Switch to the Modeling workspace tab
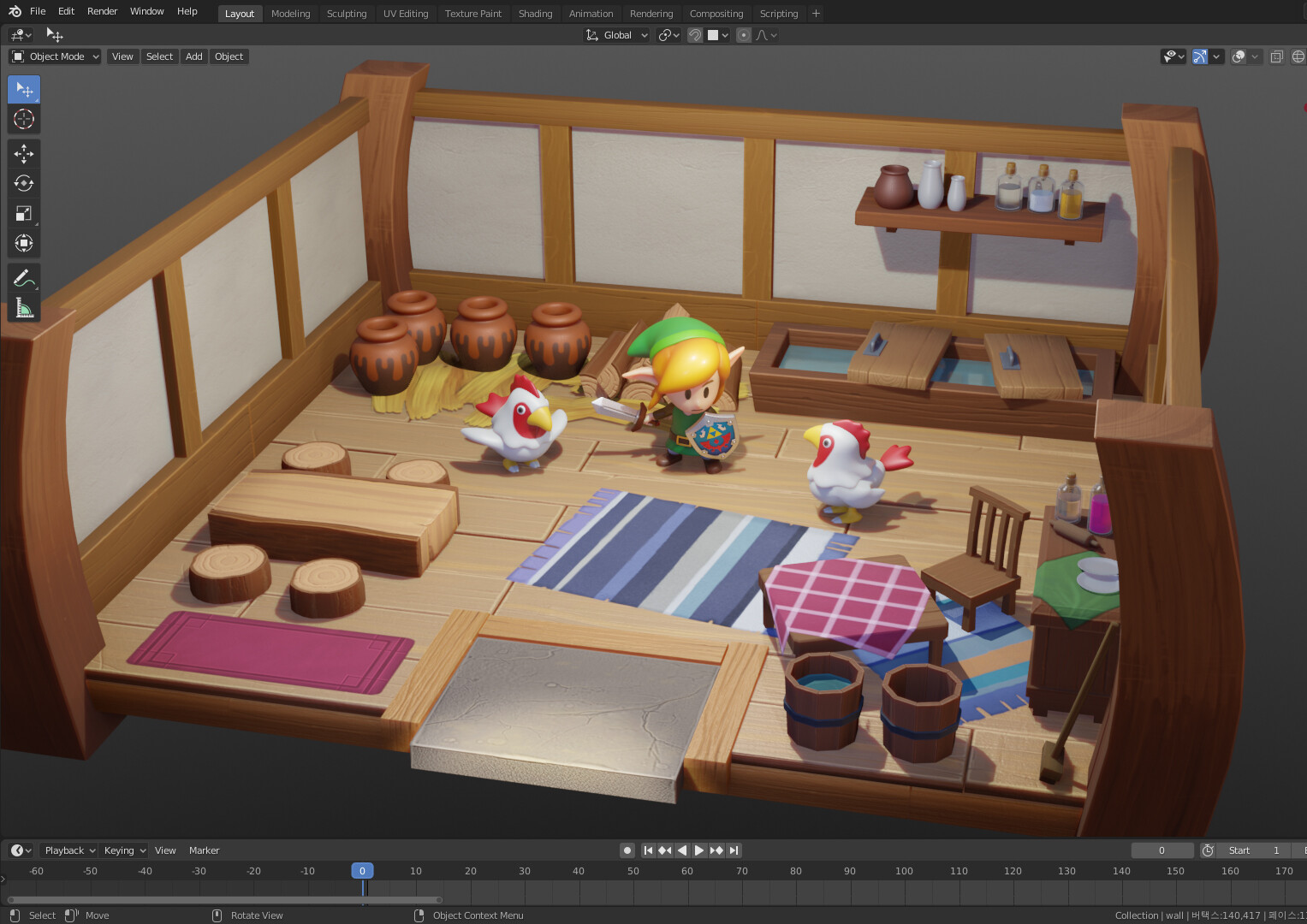Screen dimensions: 1307x924 [291, 14]
